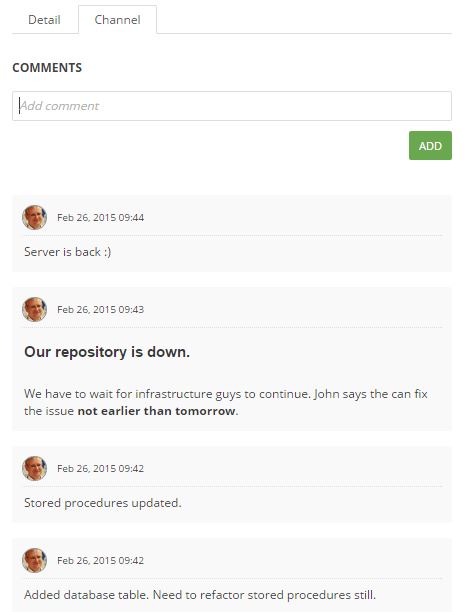This screenshot has height=612, width=470.
Task: Click the Feb 26, 2015 09:44 timestamp
Action: pos(100,217)
